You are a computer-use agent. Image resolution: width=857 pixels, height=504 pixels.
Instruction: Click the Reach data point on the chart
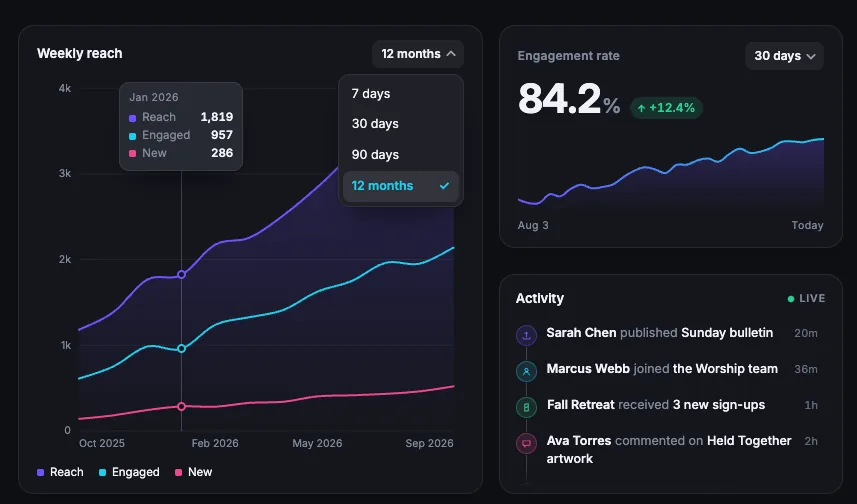pyautogui.click(x=181, y=274)
